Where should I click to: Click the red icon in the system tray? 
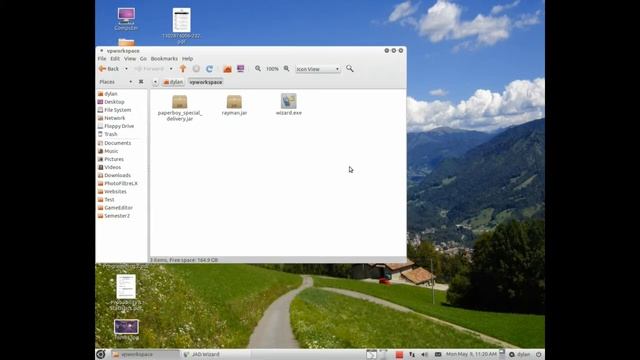pos(399,355)
